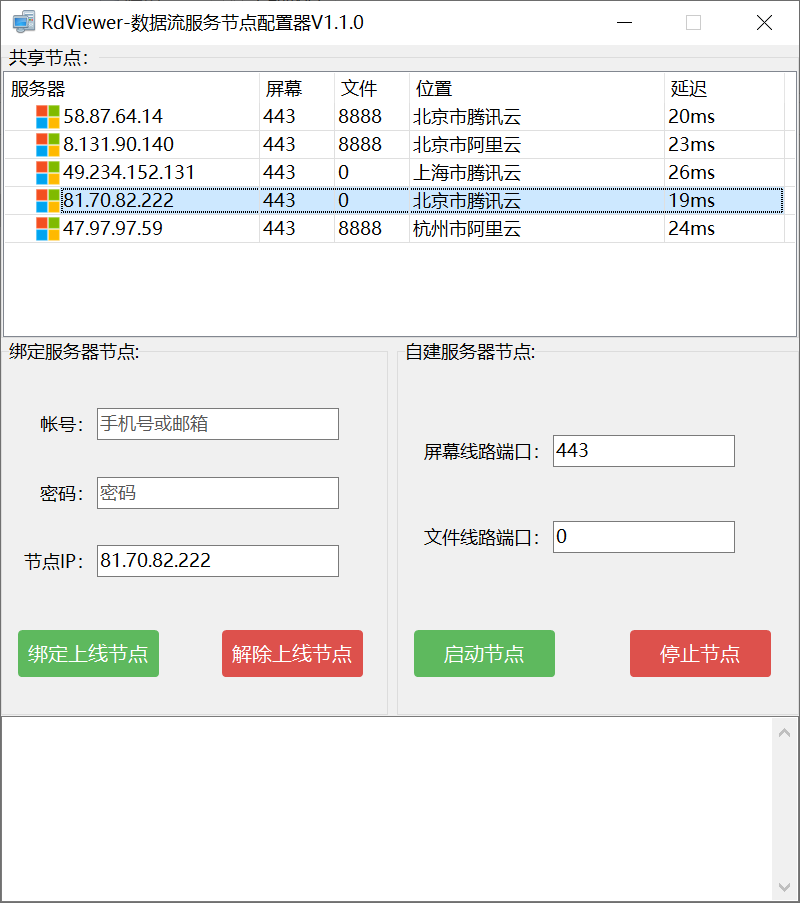Click the Windows icon beside server 47.97.97.59
Screen dimensions: 800x903
[x=47, y=228]
